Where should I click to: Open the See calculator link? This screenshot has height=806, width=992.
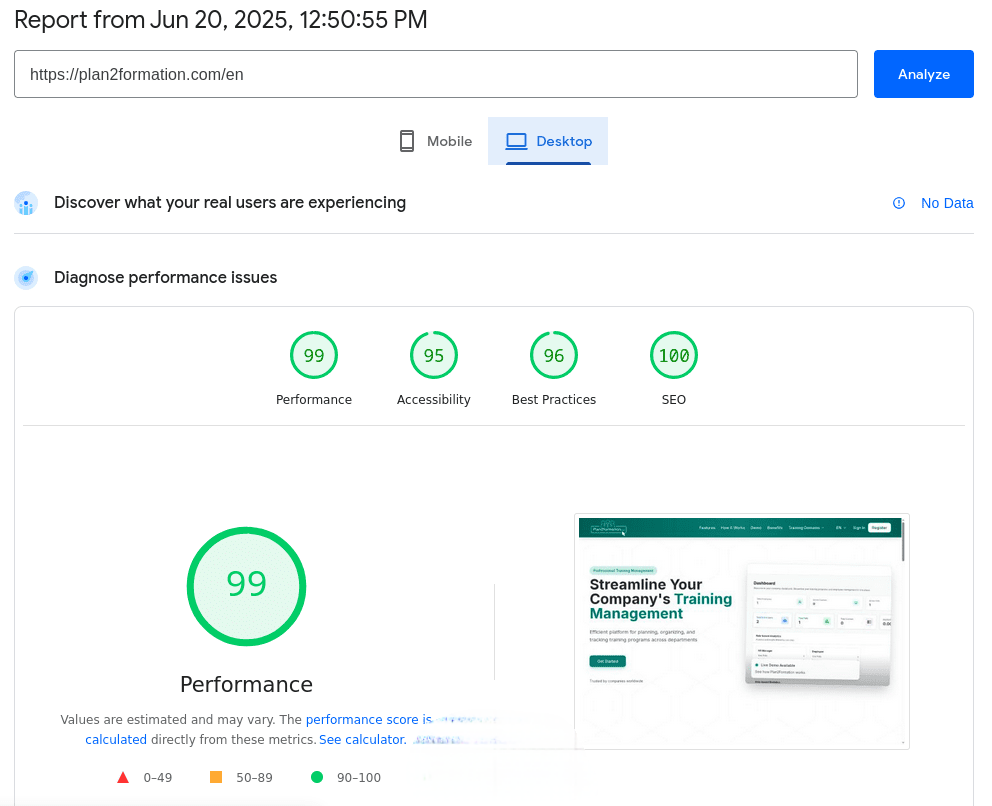click(362, 740)
